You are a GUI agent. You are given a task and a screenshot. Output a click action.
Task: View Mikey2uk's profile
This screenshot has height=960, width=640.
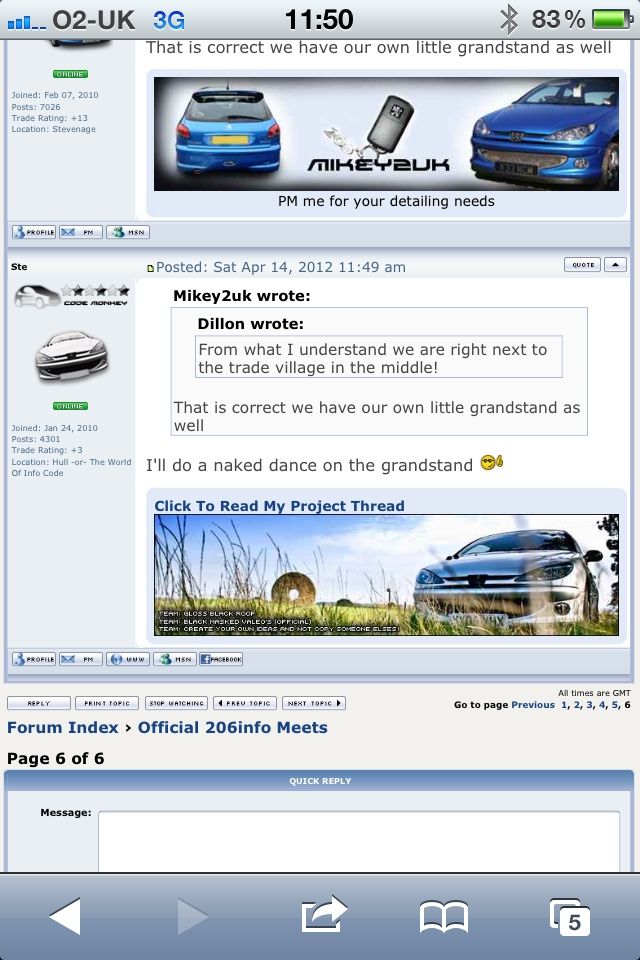pos(34,232)
